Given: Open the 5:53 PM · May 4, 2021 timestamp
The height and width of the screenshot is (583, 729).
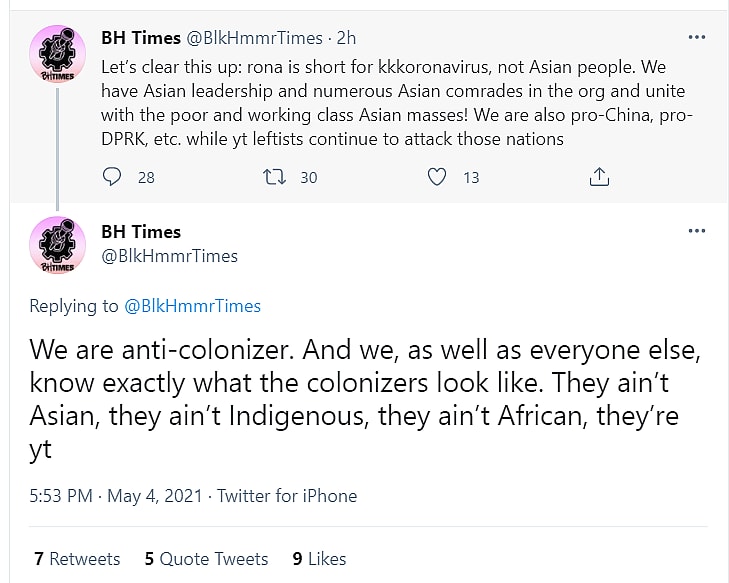Looking at the screenshot, I should click(116, 495).
